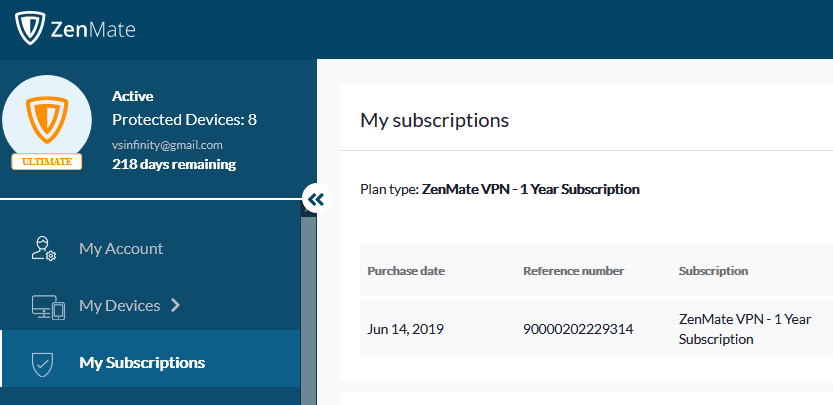The width and height of the screenshot is (833, 405).
Task: Click the Purchase date column header
Action: click(x=406, y=271)
